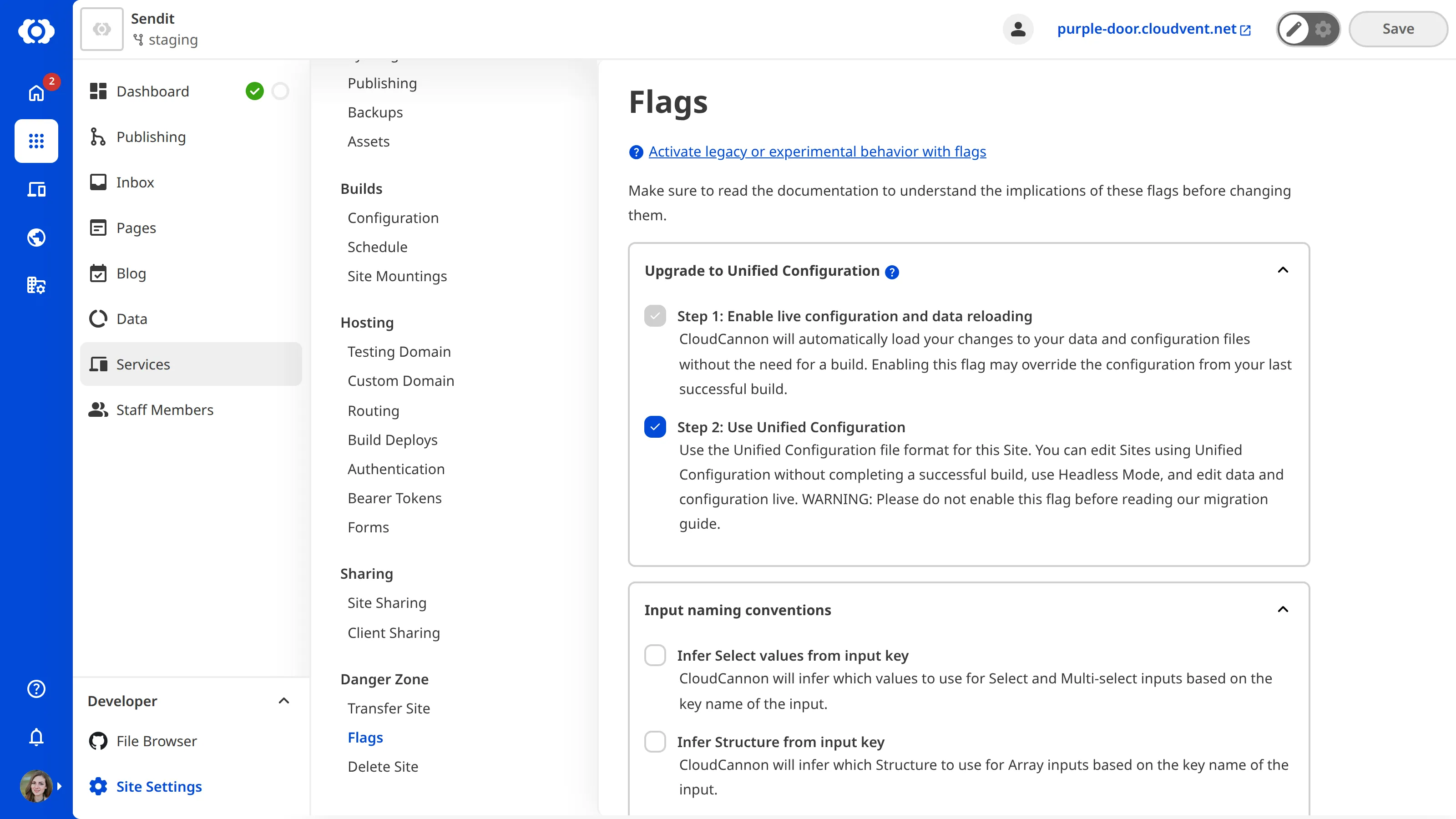Click the Inbox tray icon

pos(98,182)
